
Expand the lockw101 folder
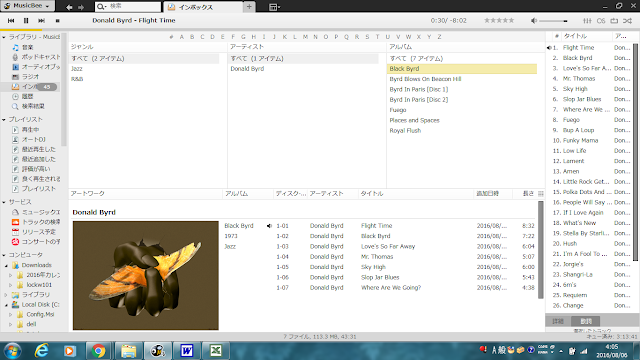pyautogui.click(x=11, y=285)
